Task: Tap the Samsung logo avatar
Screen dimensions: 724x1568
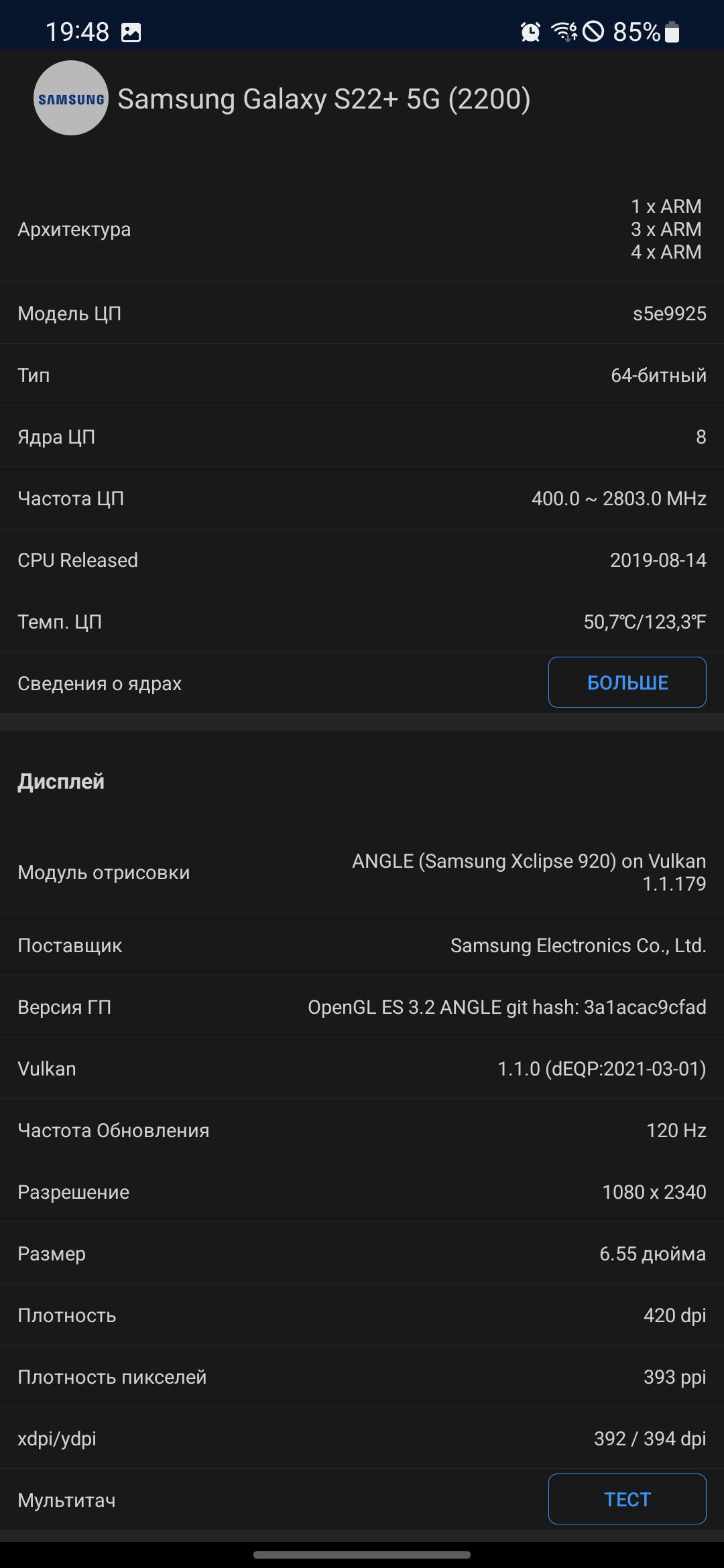Action: [x=70, y=99]
